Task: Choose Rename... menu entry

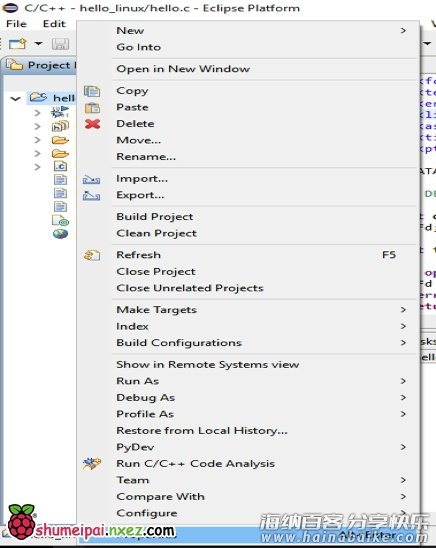Action: tap(248, 157)
